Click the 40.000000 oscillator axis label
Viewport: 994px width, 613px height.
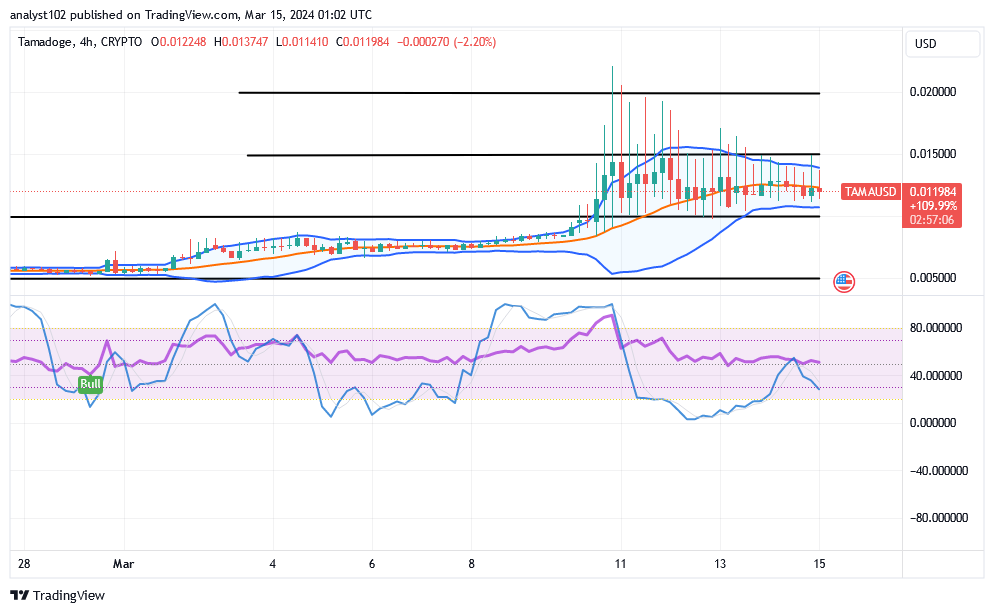point(936,375)
